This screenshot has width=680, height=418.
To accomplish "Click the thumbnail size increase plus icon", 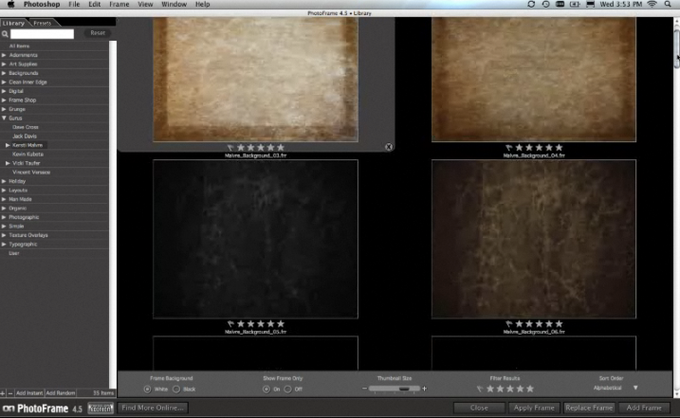I will (x=424, y=388).
